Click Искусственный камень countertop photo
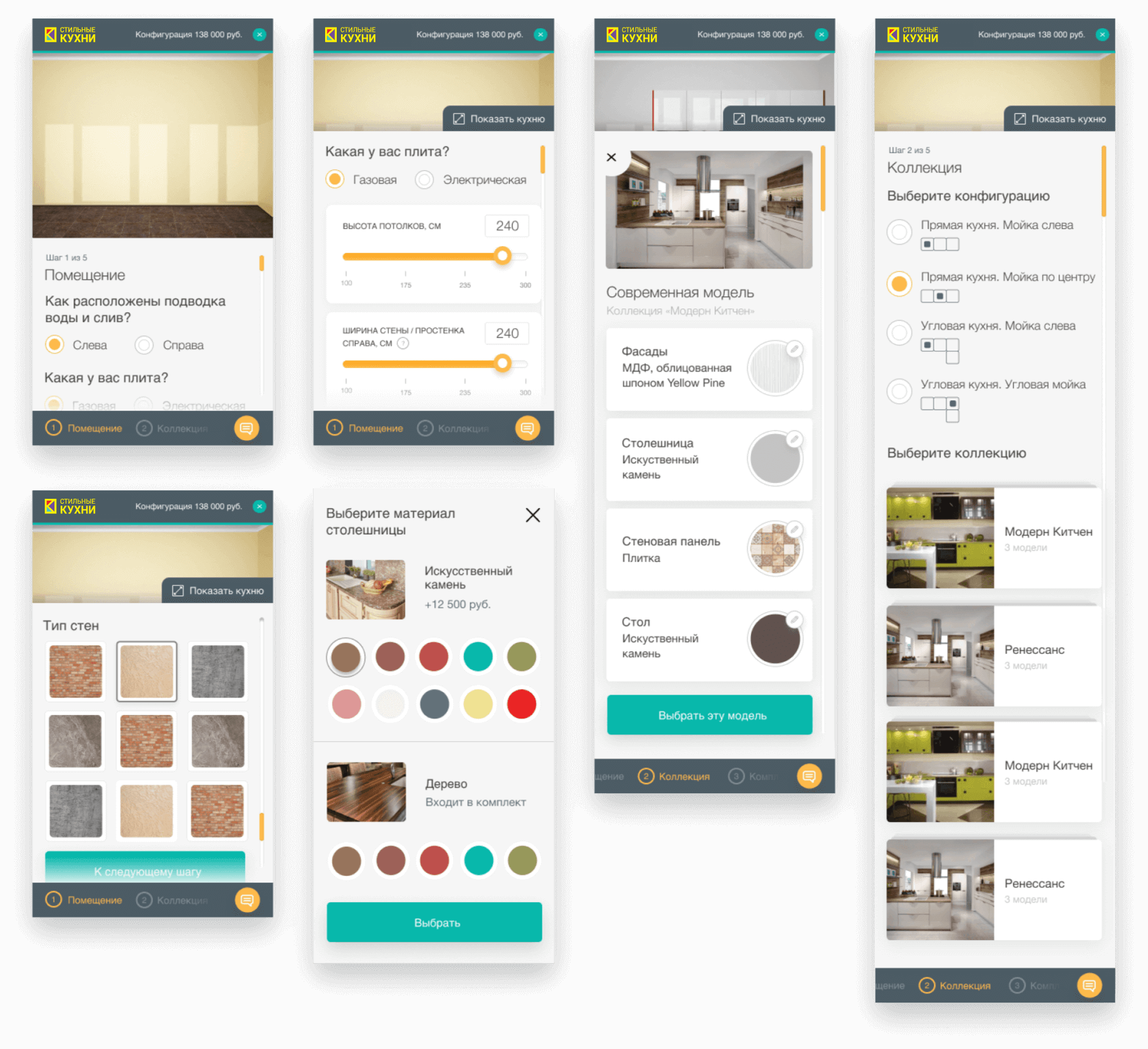 pyautogui.click(x=366, y=589)
